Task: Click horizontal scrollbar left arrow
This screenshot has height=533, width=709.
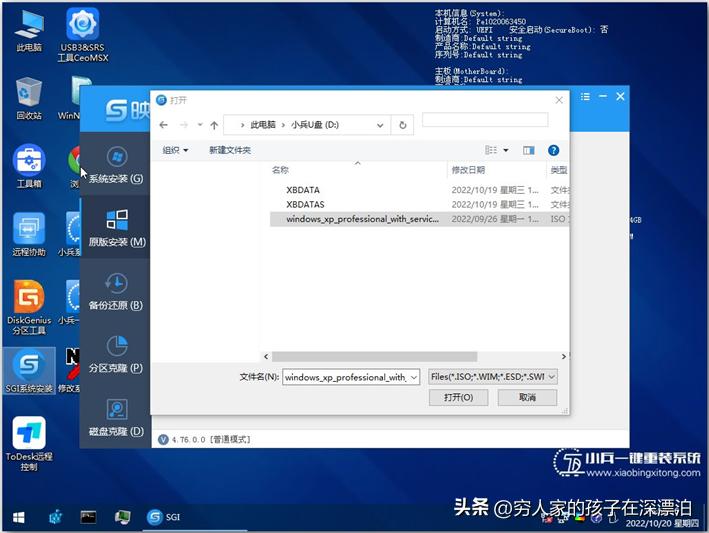Action: (266, 357)
